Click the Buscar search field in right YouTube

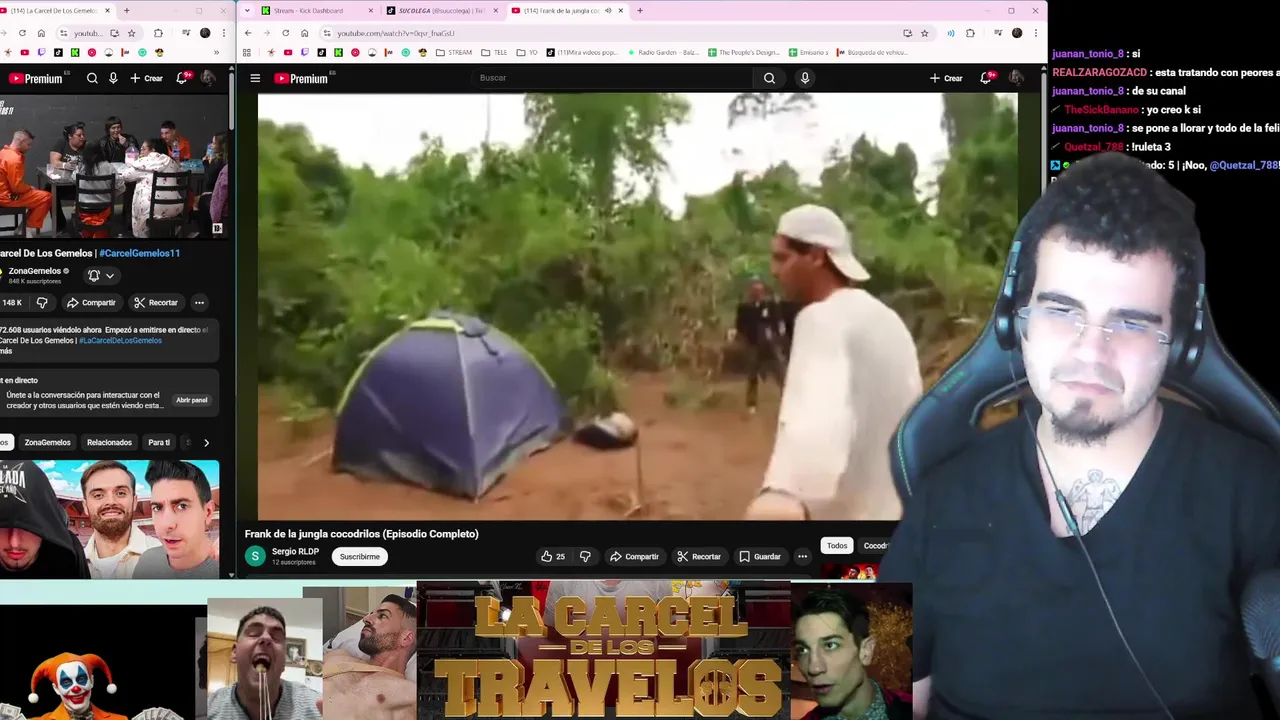click(610, 78)
